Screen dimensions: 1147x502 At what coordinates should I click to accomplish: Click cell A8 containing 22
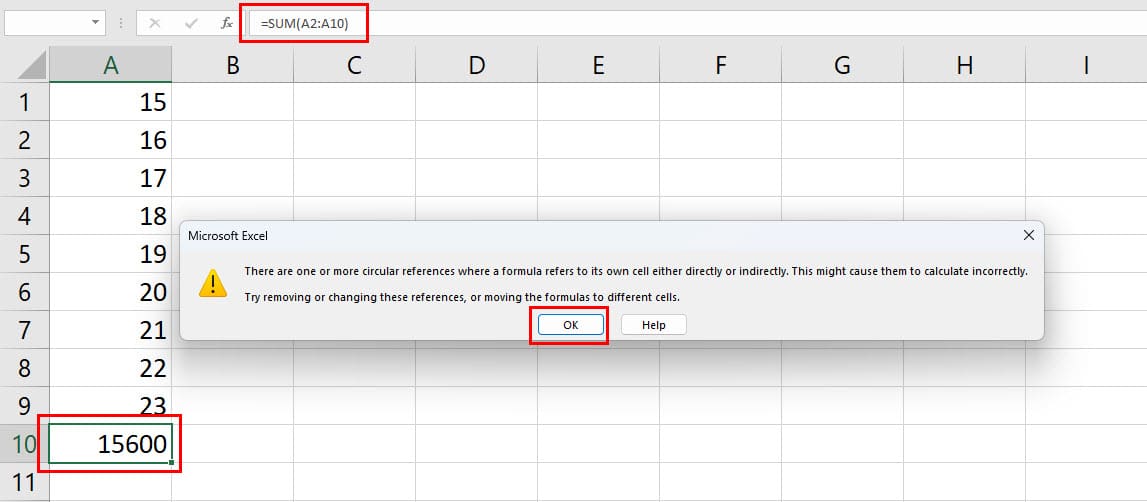(110, 368)
